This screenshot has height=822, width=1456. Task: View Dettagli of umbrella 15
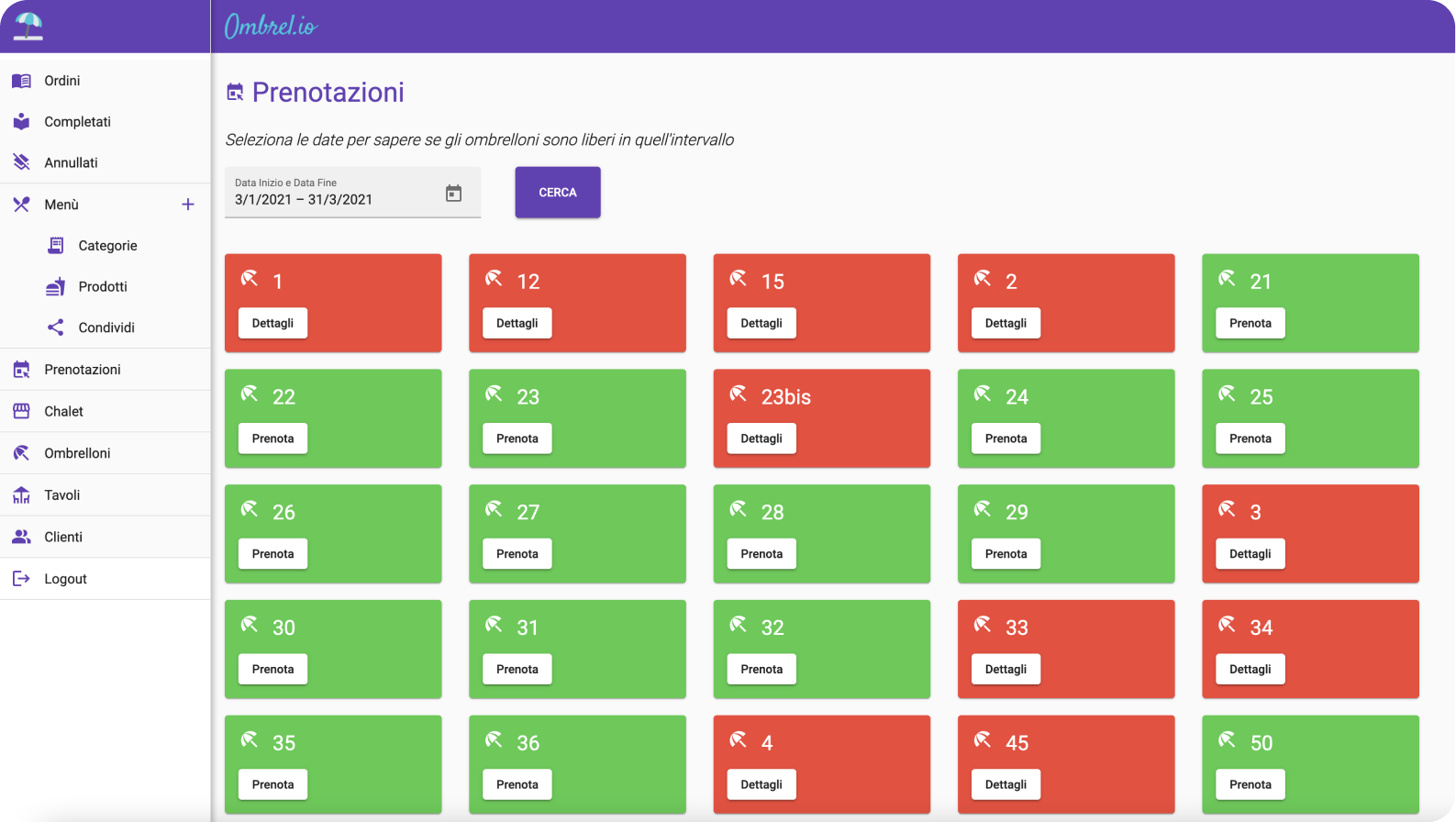(x=761, y=323)
